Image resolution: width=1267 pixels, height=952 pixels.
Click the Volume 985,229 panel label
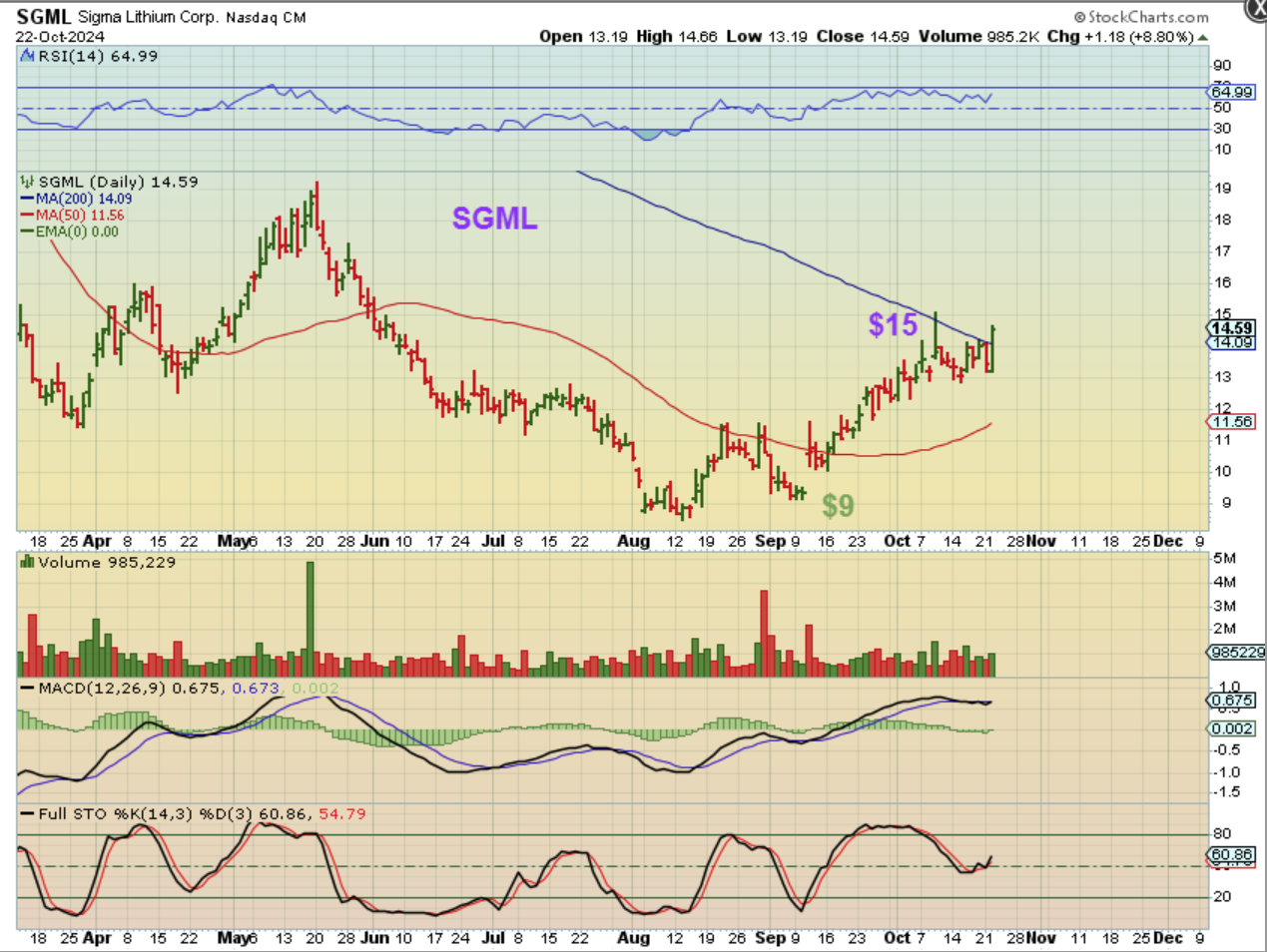point(107,563)
